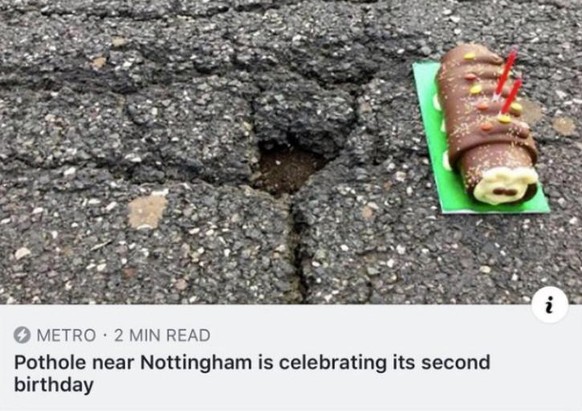Click the white face of the caterpillar cake
Viewport: 582px width, 411px height.
pyautogui.click(x=507, y=185)
